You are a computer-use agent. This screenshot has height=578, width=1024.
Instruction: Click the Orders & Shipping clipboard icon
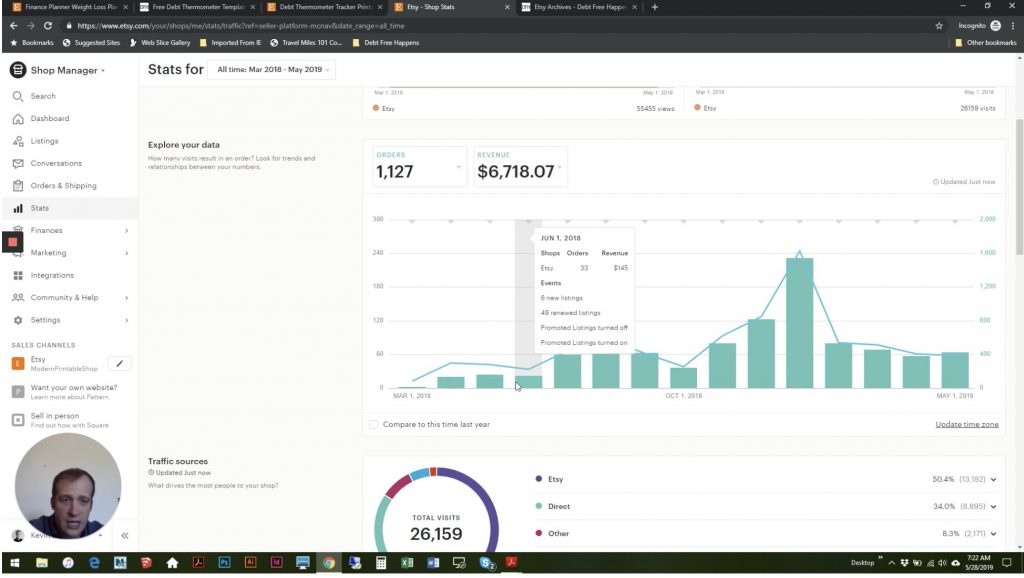[18, 186]
